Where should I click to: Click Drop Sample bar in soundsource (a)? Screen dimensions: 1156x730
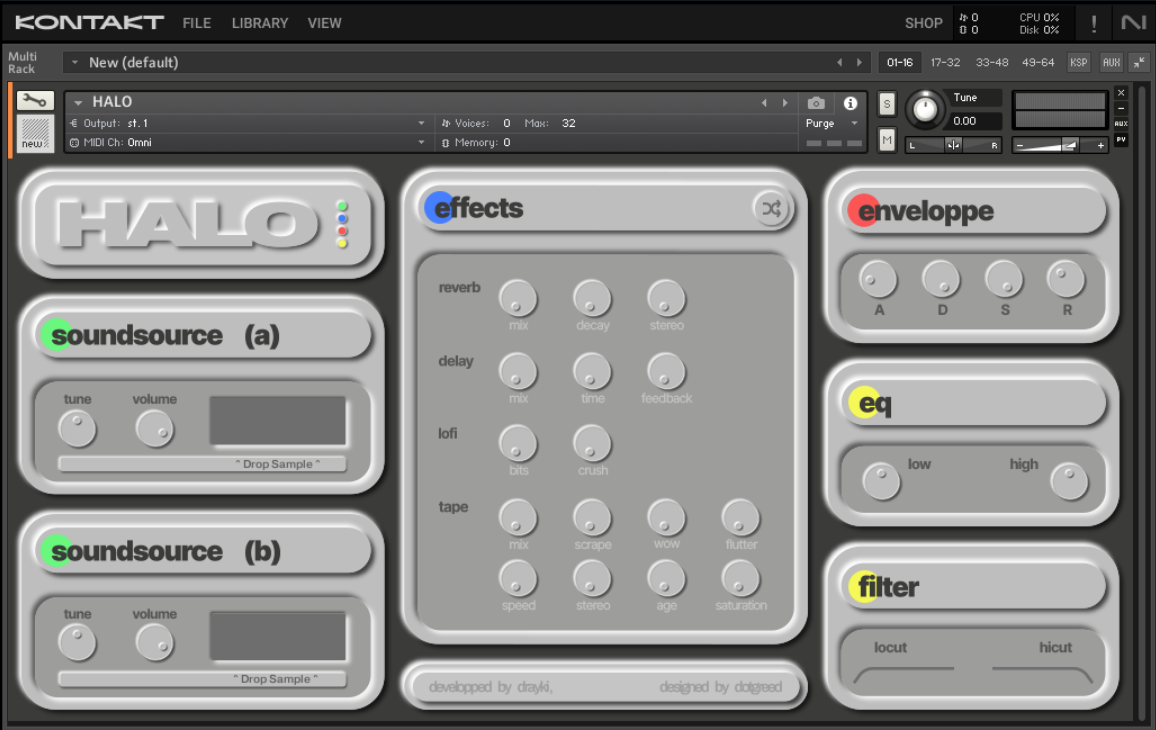point(202,464)
